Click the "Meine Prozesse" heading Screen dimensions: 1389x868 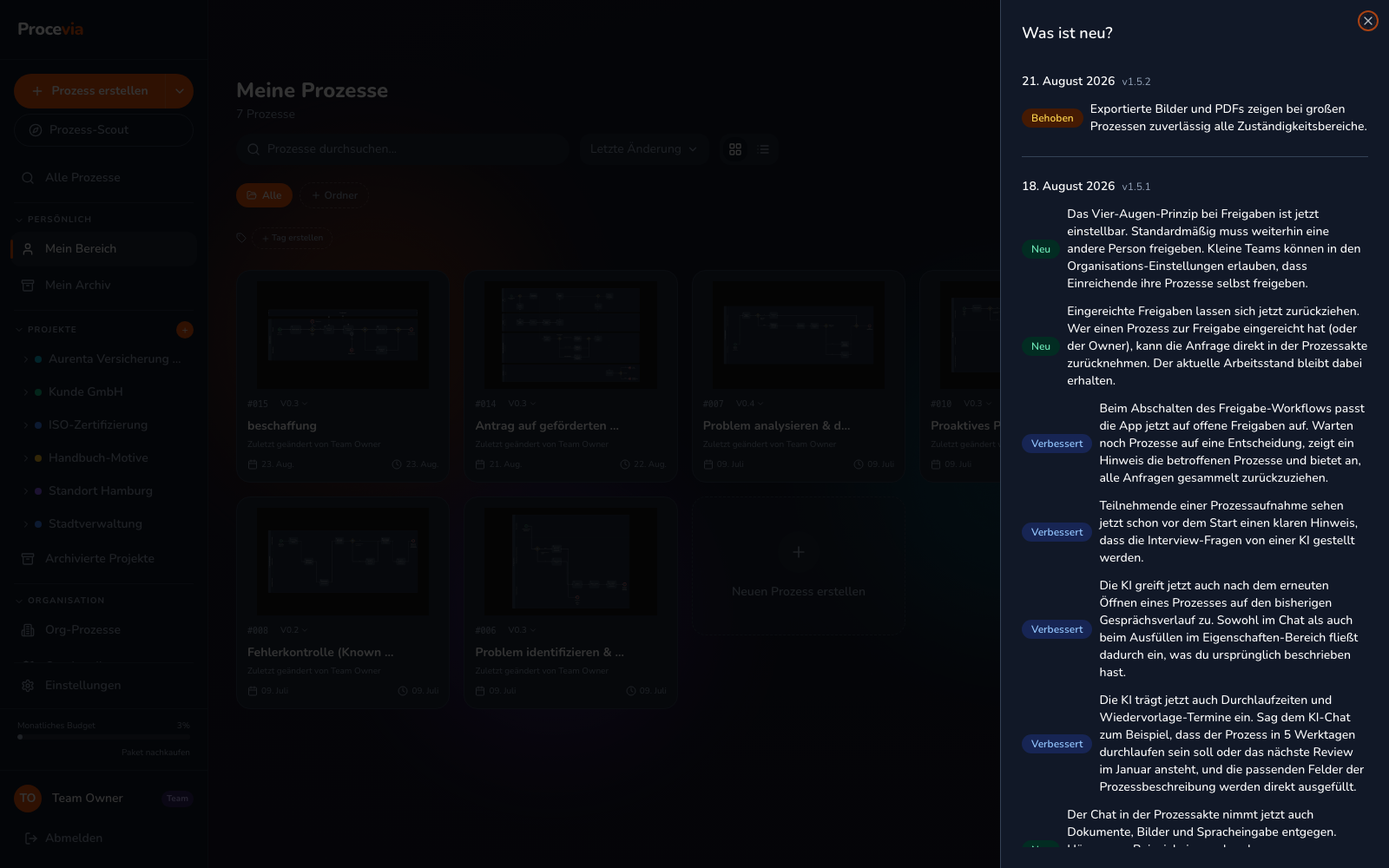pos(313,90)
